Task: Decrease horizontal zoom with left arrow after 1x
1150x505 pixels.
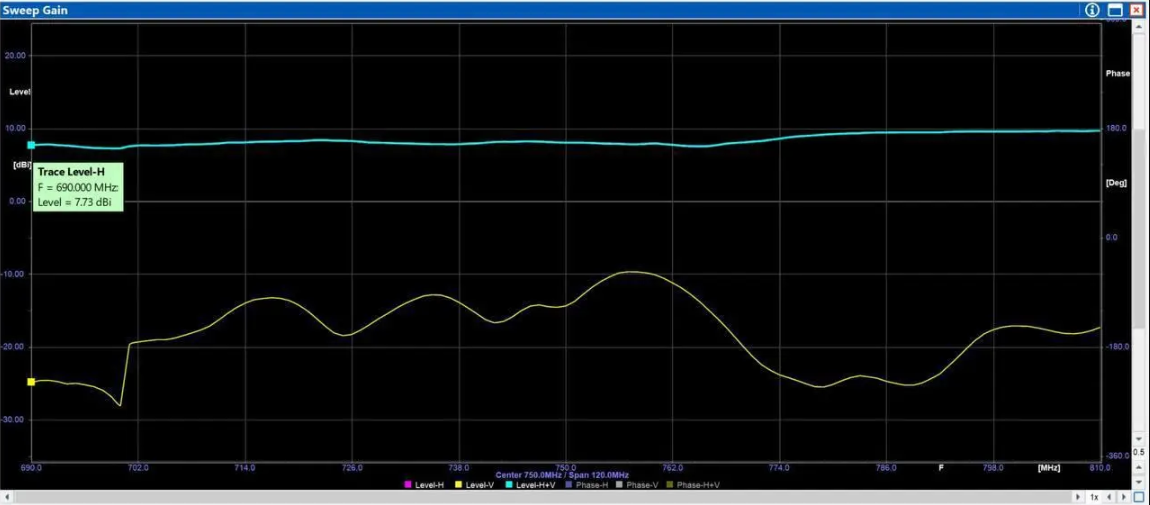Action: coord(1109,497)
